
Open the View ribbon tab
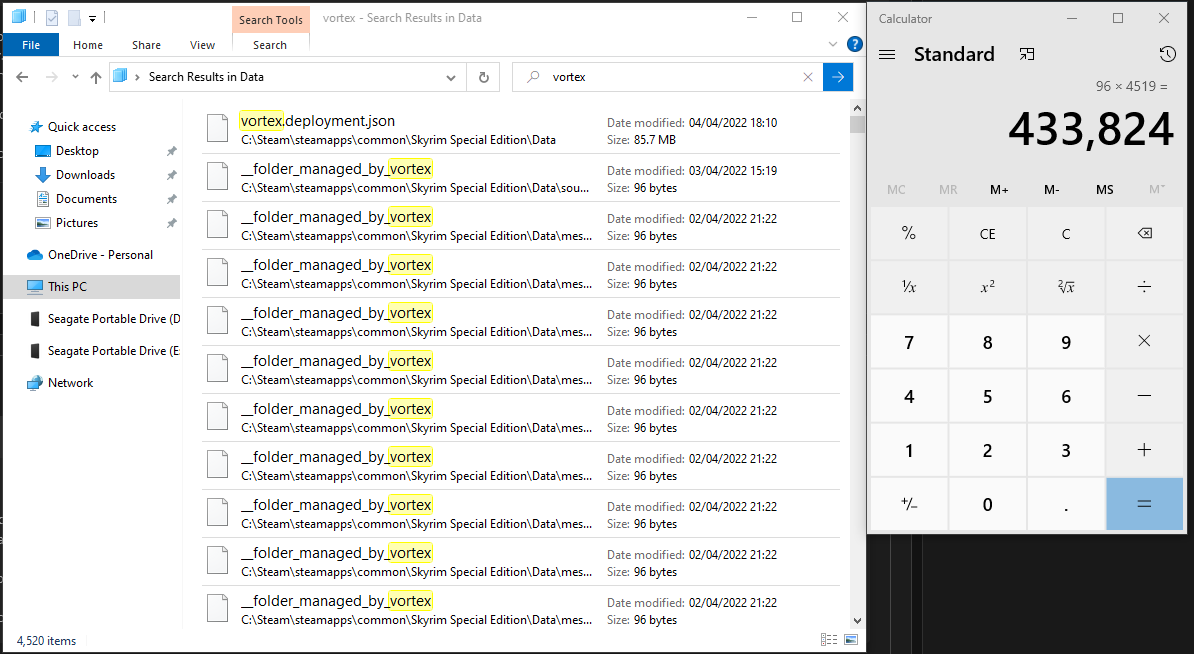[203, 45]
